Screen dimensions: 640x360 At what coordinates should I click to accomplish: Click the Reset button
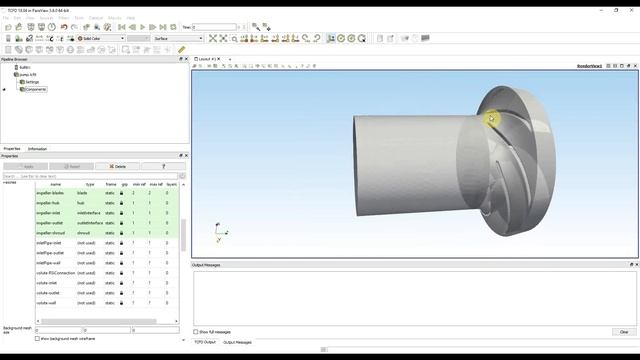(71, 167)
